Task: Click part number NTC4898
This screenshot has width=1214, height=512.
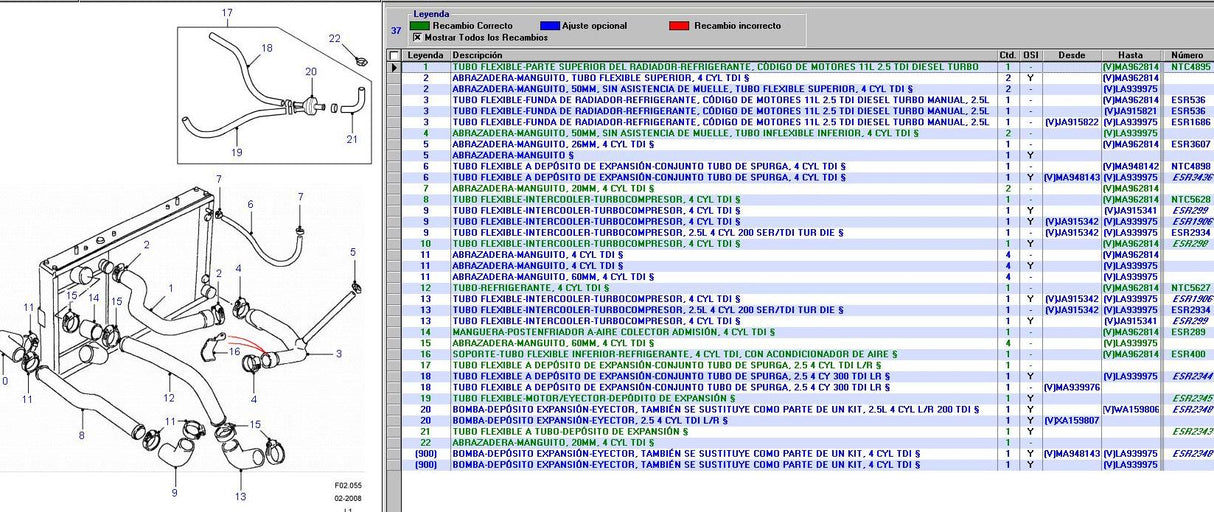Action: (1190, 166)
